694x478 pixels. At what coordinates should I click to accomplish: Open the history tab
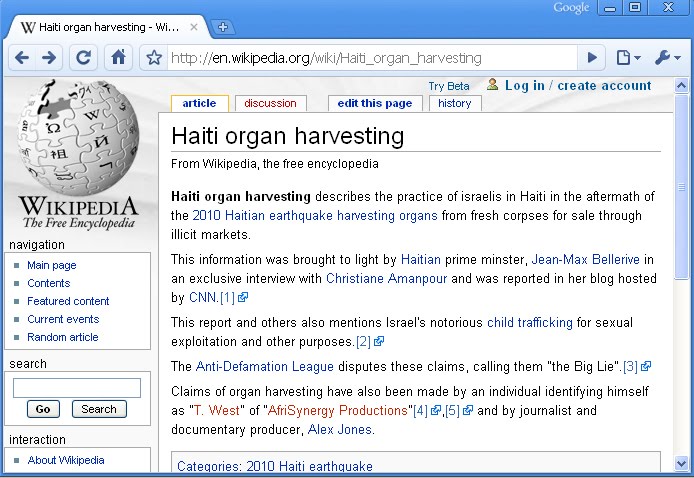click(x=455, y=103)
